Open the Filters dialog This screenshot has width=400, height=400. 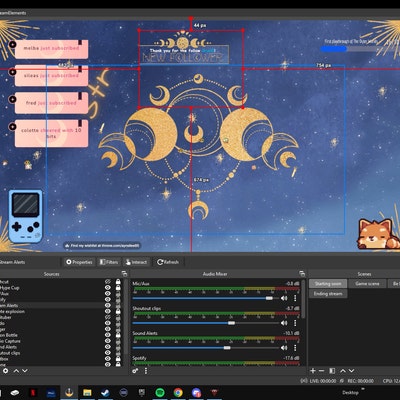(109, 262)
